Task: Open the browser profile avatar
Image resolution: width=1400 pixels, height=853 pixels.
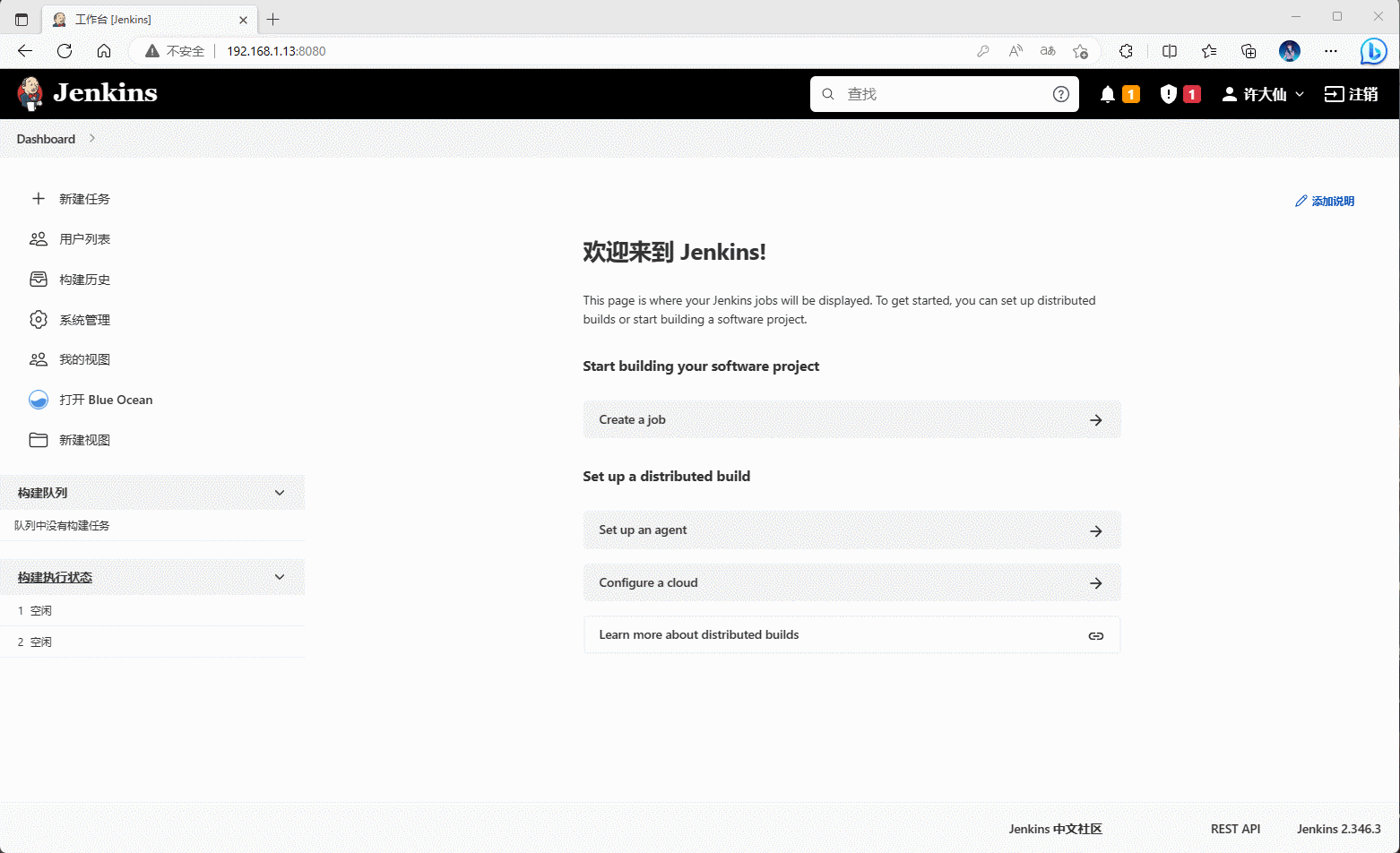Action: (1290, 51)
